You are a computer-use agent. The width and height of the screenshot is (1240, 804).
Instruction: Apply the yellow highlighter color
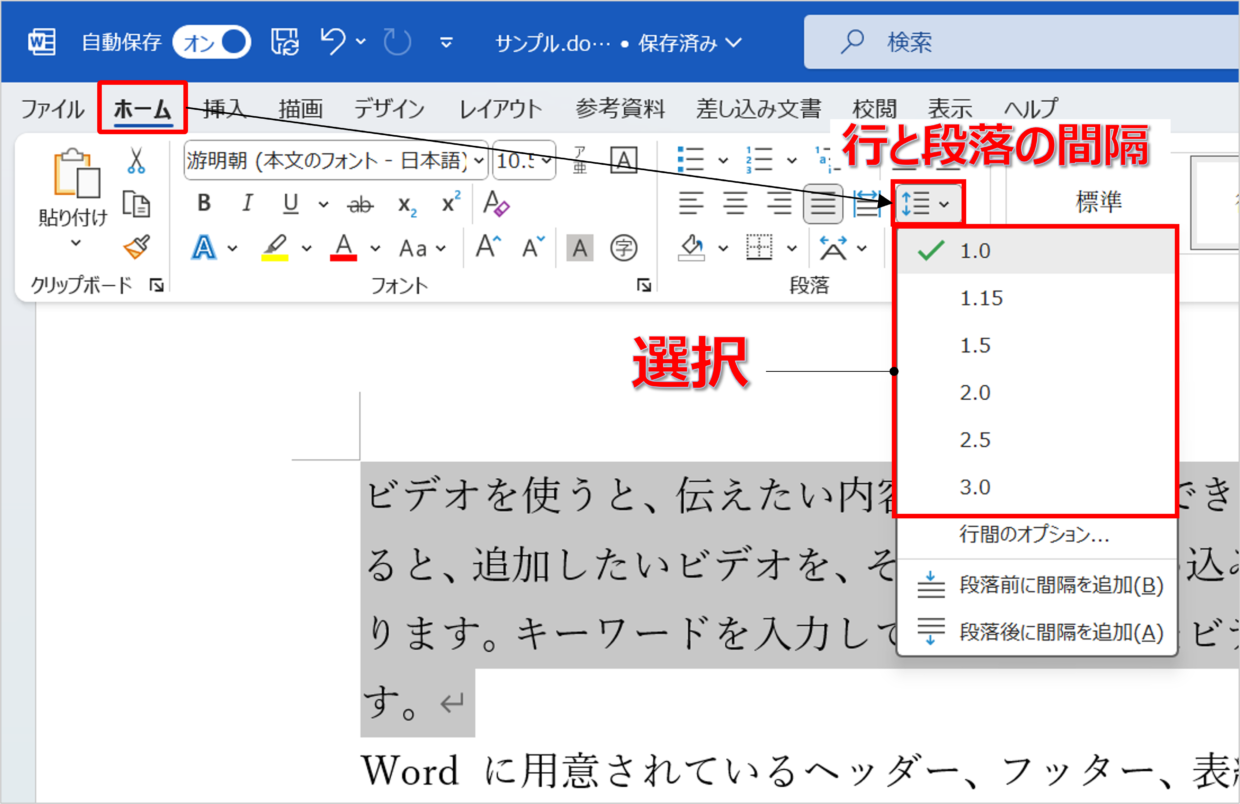click(x=275, y=247)
